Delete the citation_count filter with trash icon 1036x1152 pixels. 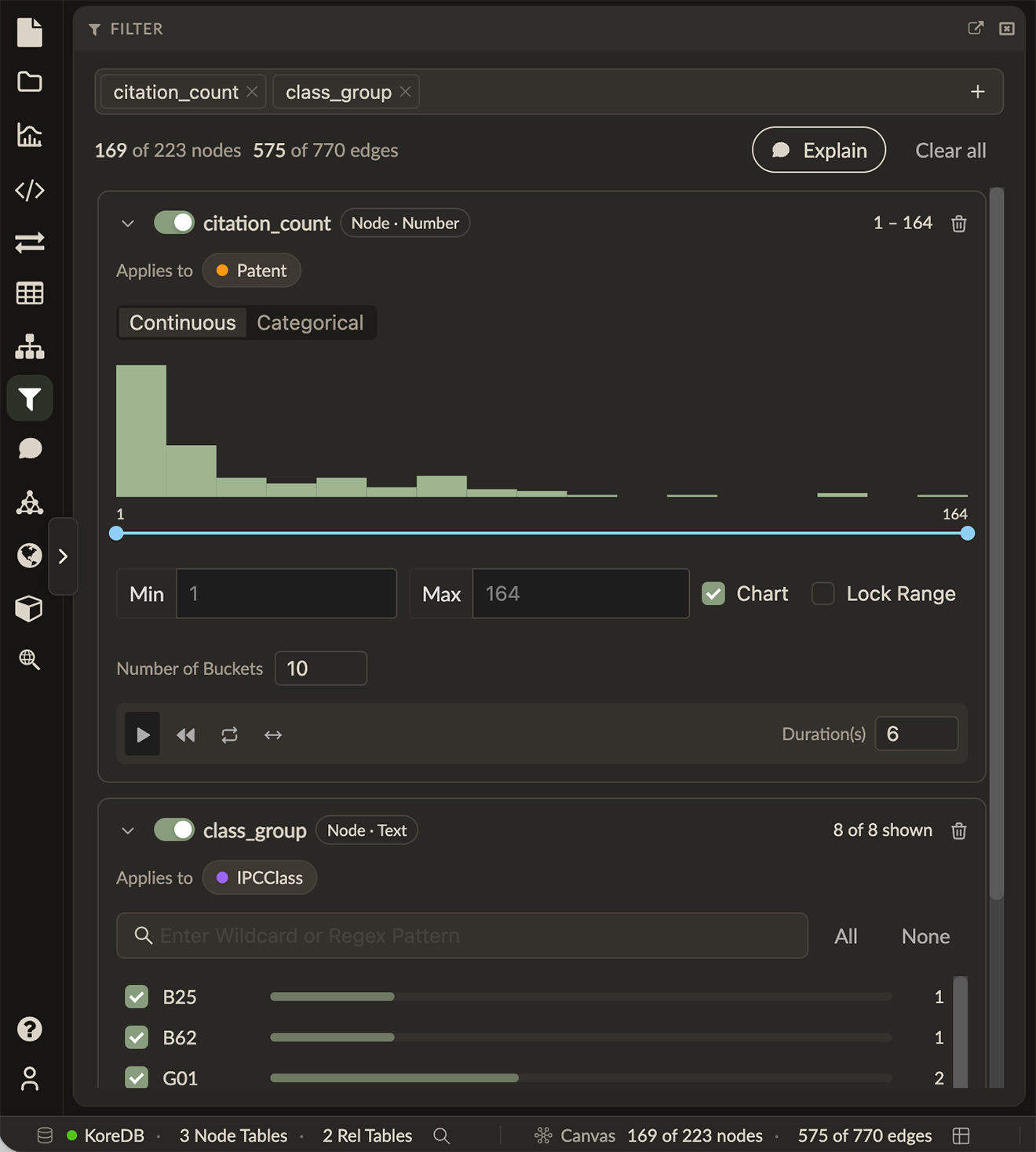(x=959, y=224)
